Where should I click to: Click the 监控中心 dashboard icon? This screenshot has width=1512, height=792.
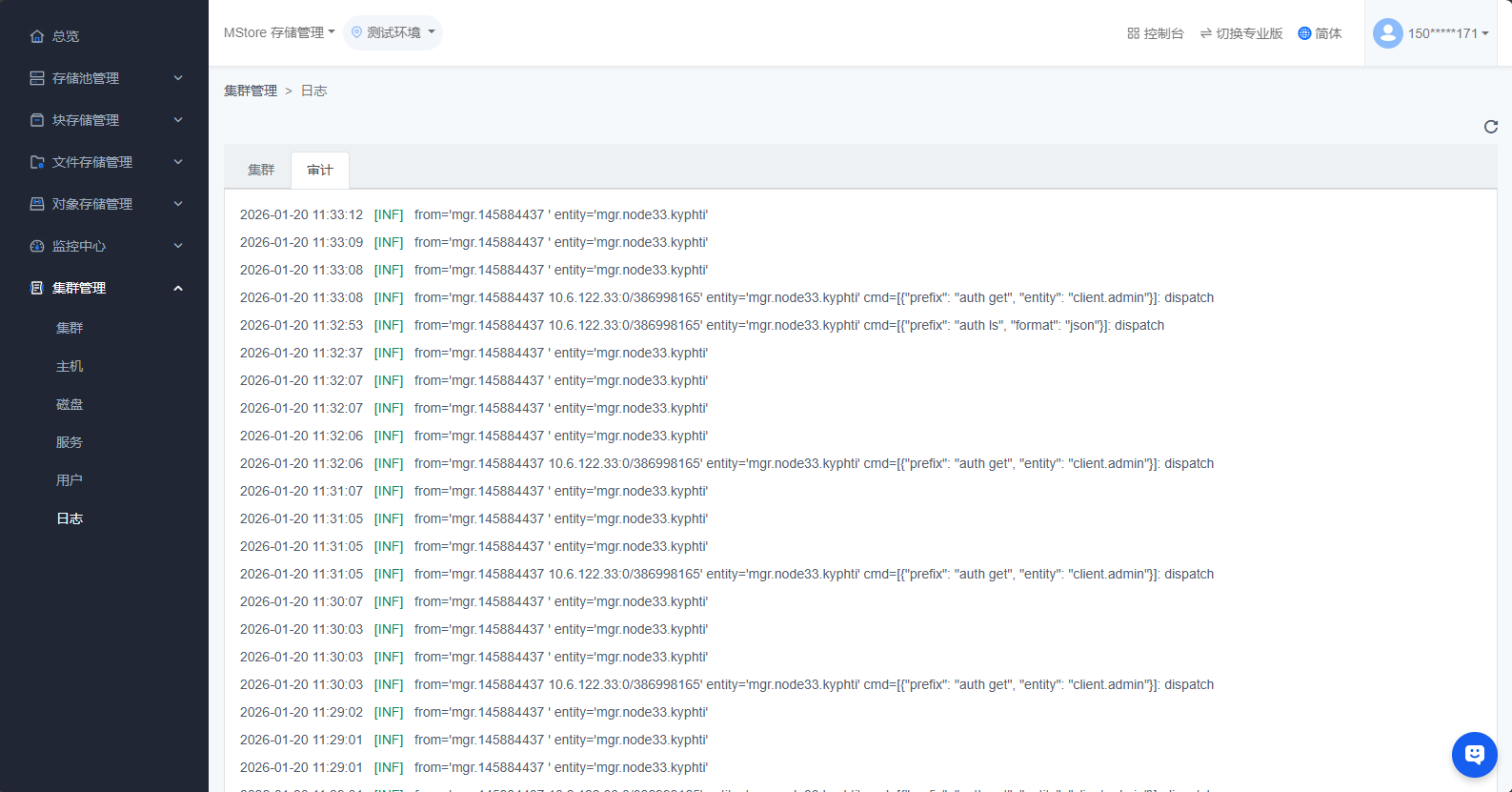(x=37, y=246)
